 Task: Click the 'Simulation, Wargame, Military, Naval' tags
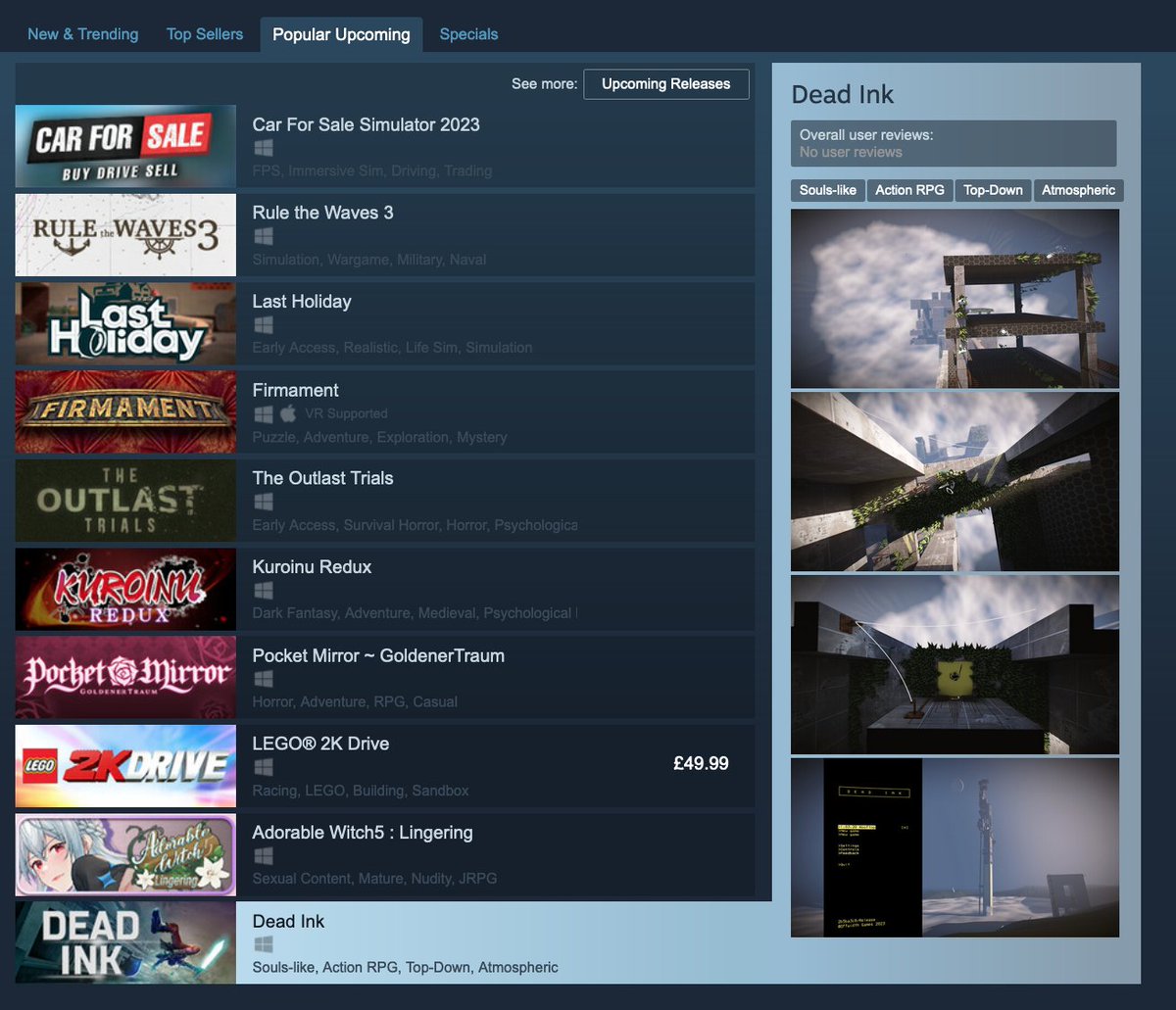coord(369,260)
